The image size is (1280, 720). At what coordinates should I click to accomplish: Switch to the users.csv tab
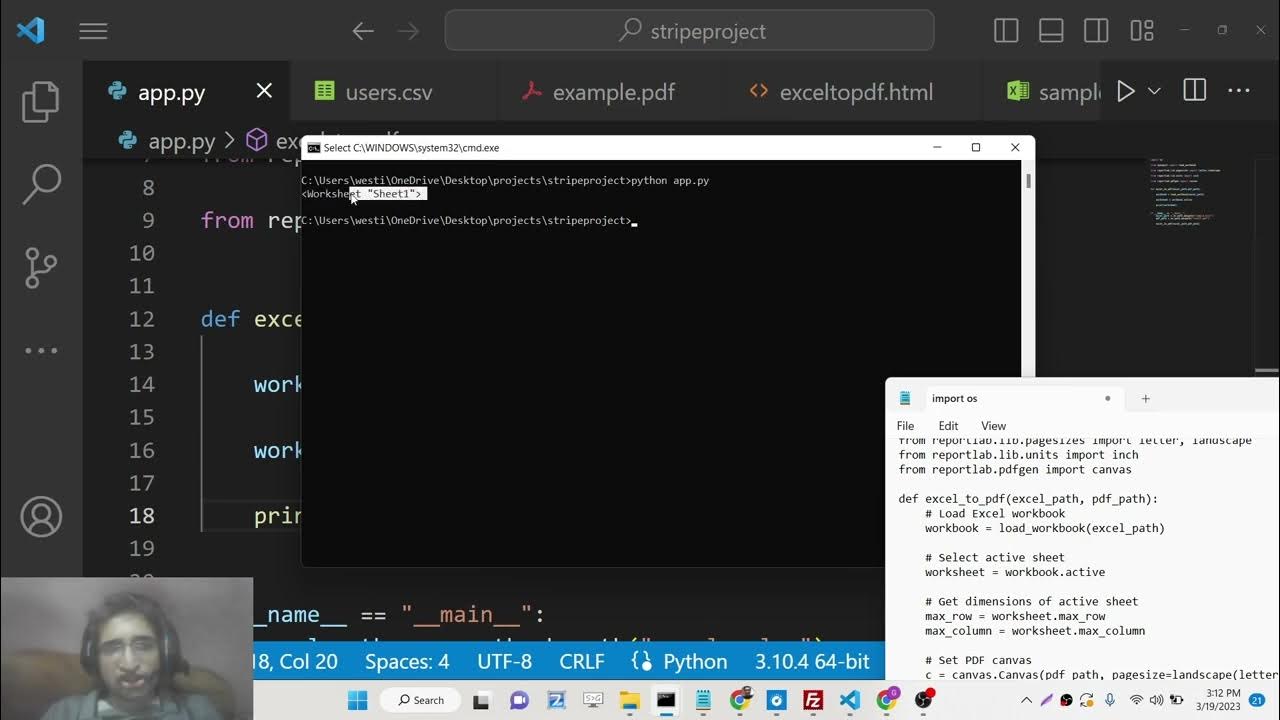tap(388, 93)
